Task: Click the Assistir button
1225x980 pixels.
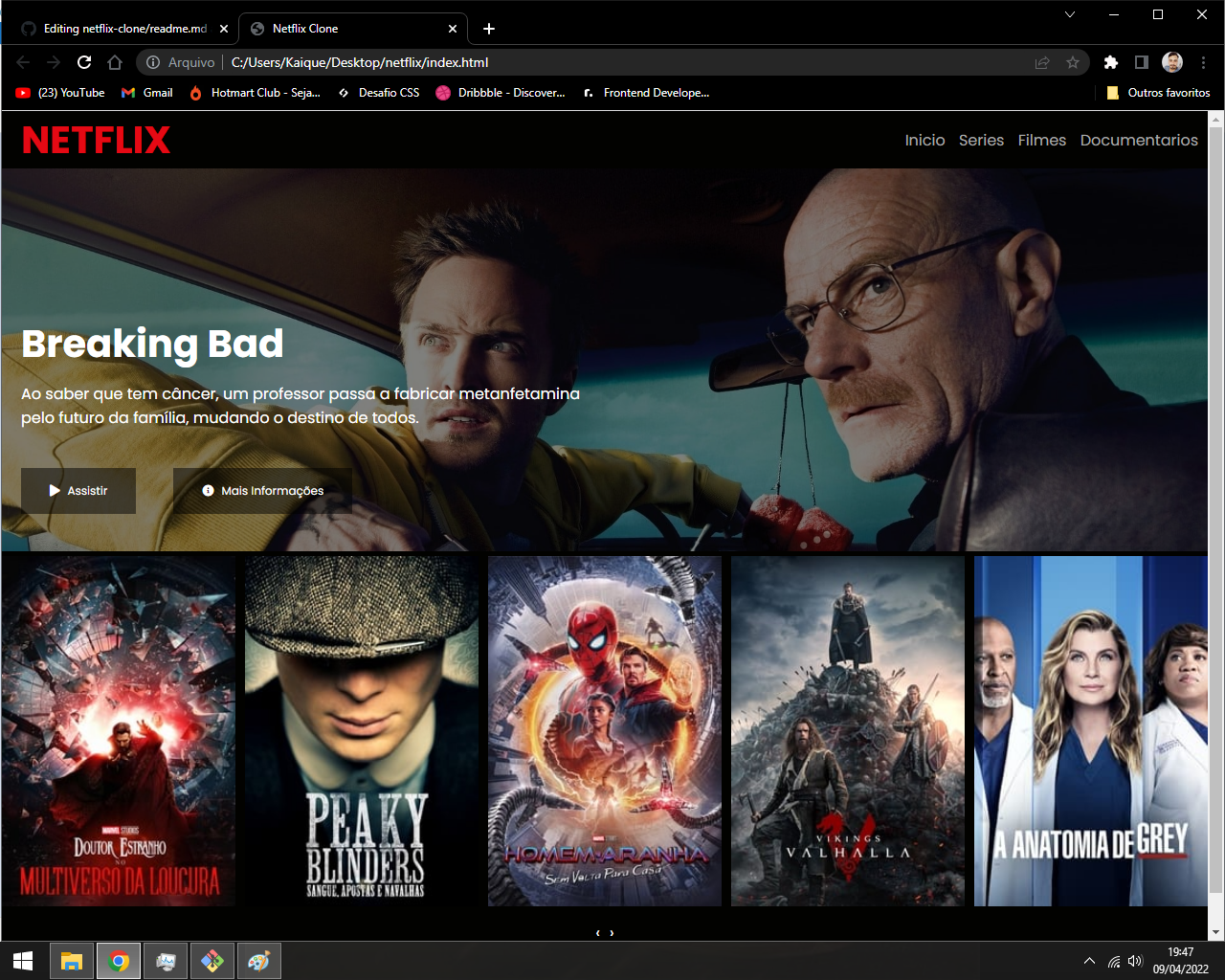Action: pos(78,490)
